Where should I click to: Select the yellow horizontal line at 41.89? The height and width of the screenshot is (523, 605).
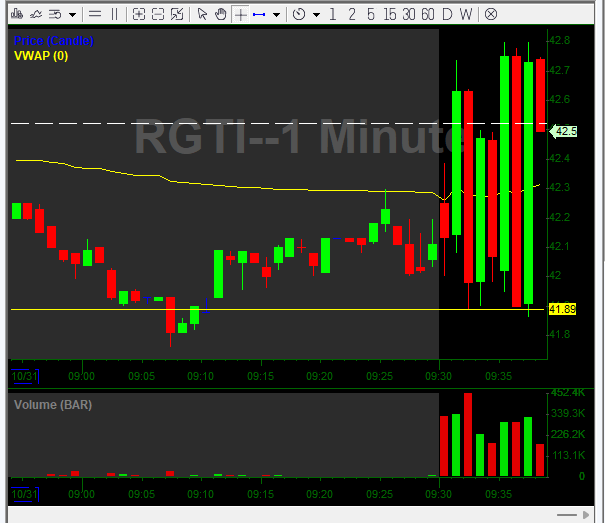pos(278,310)
